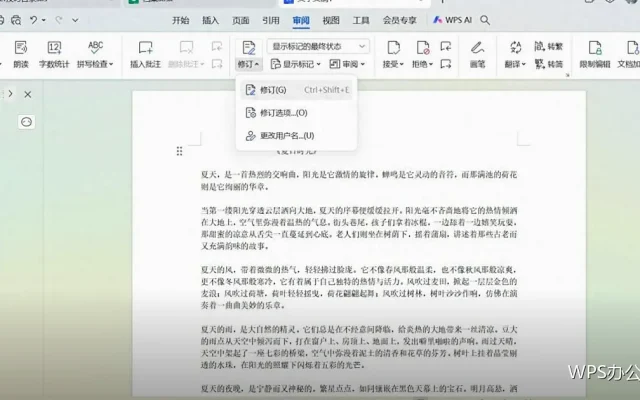Convert text with 转繁 button
The height and width of the screenshot is (400, 640).
pos(549,47)
